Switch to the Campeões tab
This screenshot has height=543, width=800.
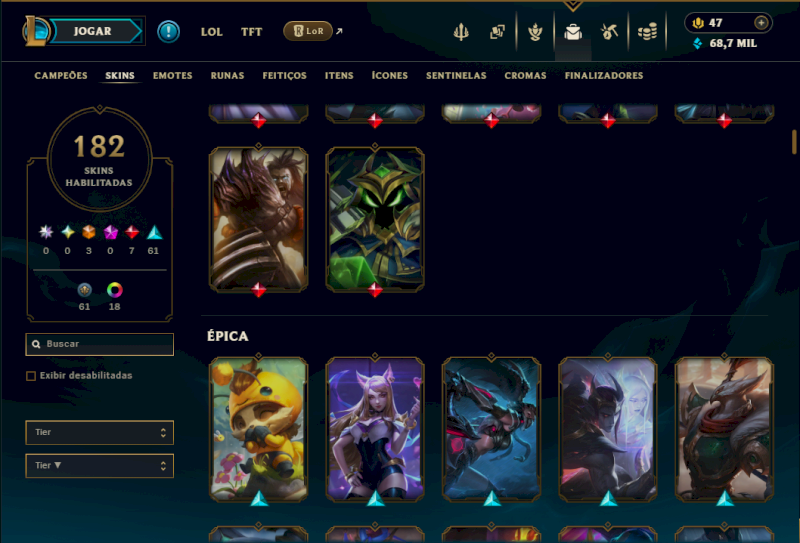pos(61,76)
